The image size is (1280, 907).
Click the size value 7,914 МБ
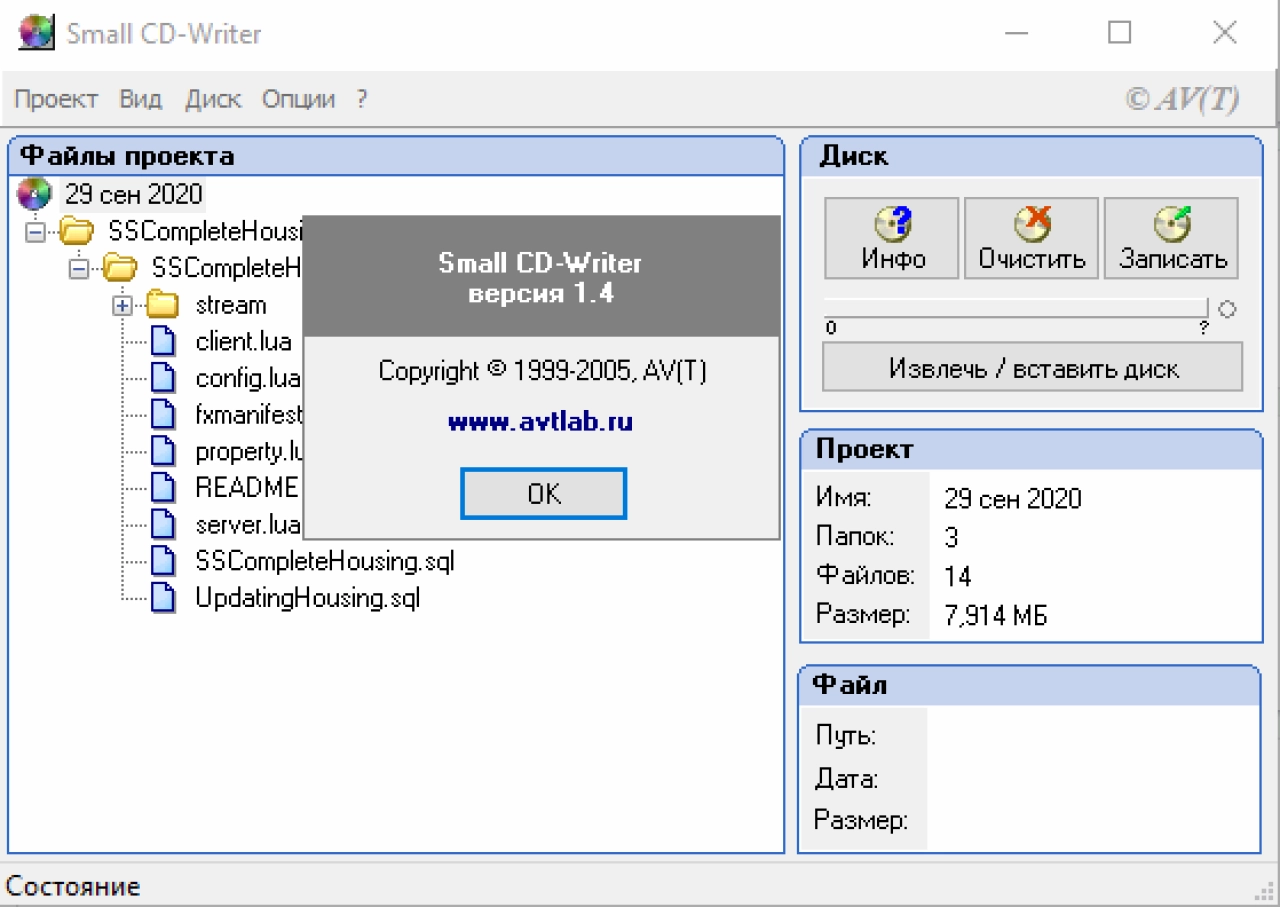(996, 616)
